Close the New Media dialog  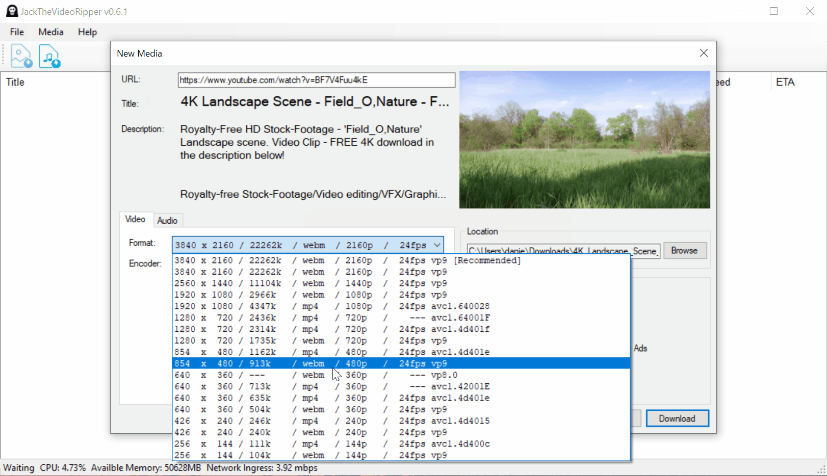[x=704, y=53]
